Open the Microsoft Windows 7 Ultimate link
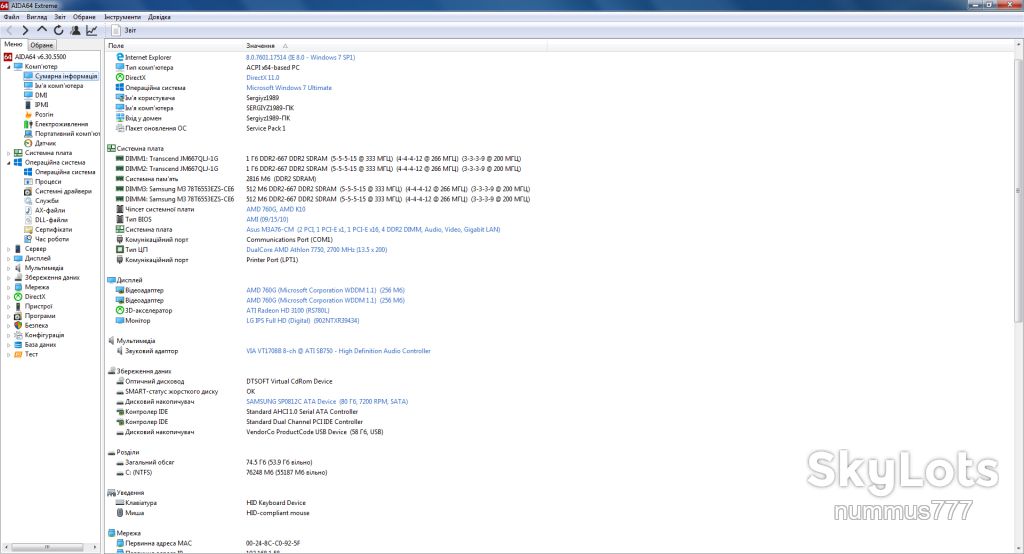This screenshot has width=1024, height=554. (x=289, y=88)
